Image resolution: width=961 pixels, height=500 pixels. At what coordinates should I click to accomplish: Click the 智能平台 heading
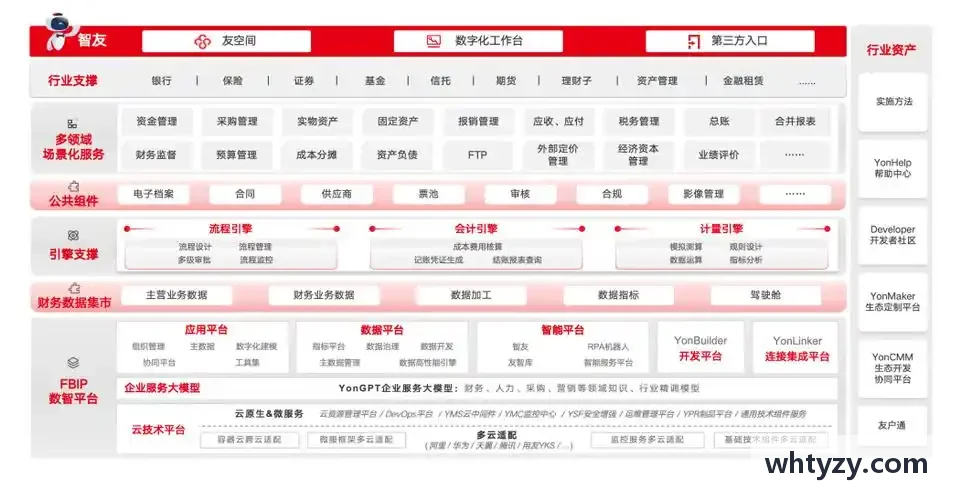coord(563,330)
